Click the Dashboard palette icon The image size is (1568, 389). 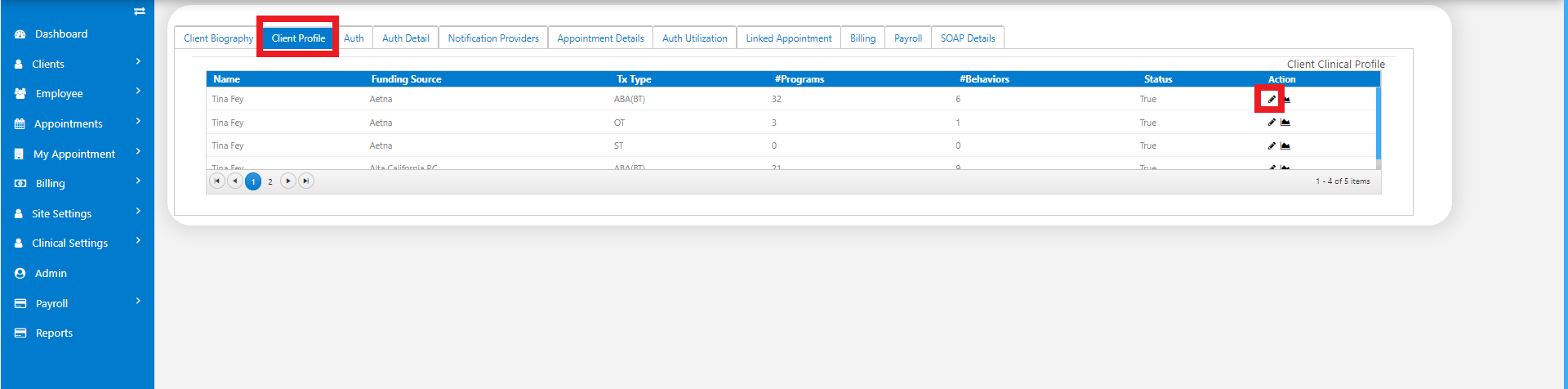(x=20, y=34)
